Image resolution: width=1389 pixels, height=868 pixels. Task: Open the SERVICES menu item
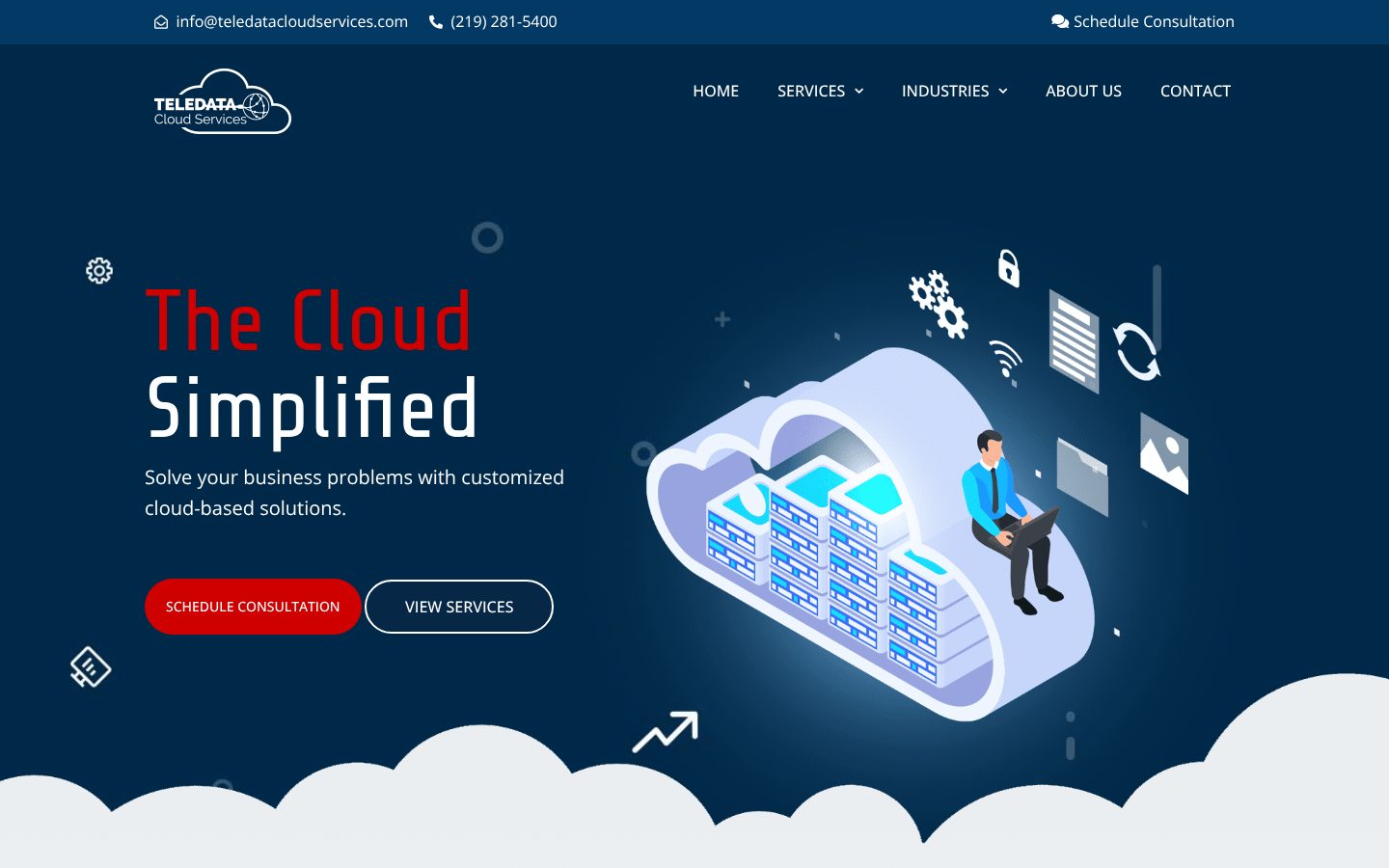[x=811, y=91]
